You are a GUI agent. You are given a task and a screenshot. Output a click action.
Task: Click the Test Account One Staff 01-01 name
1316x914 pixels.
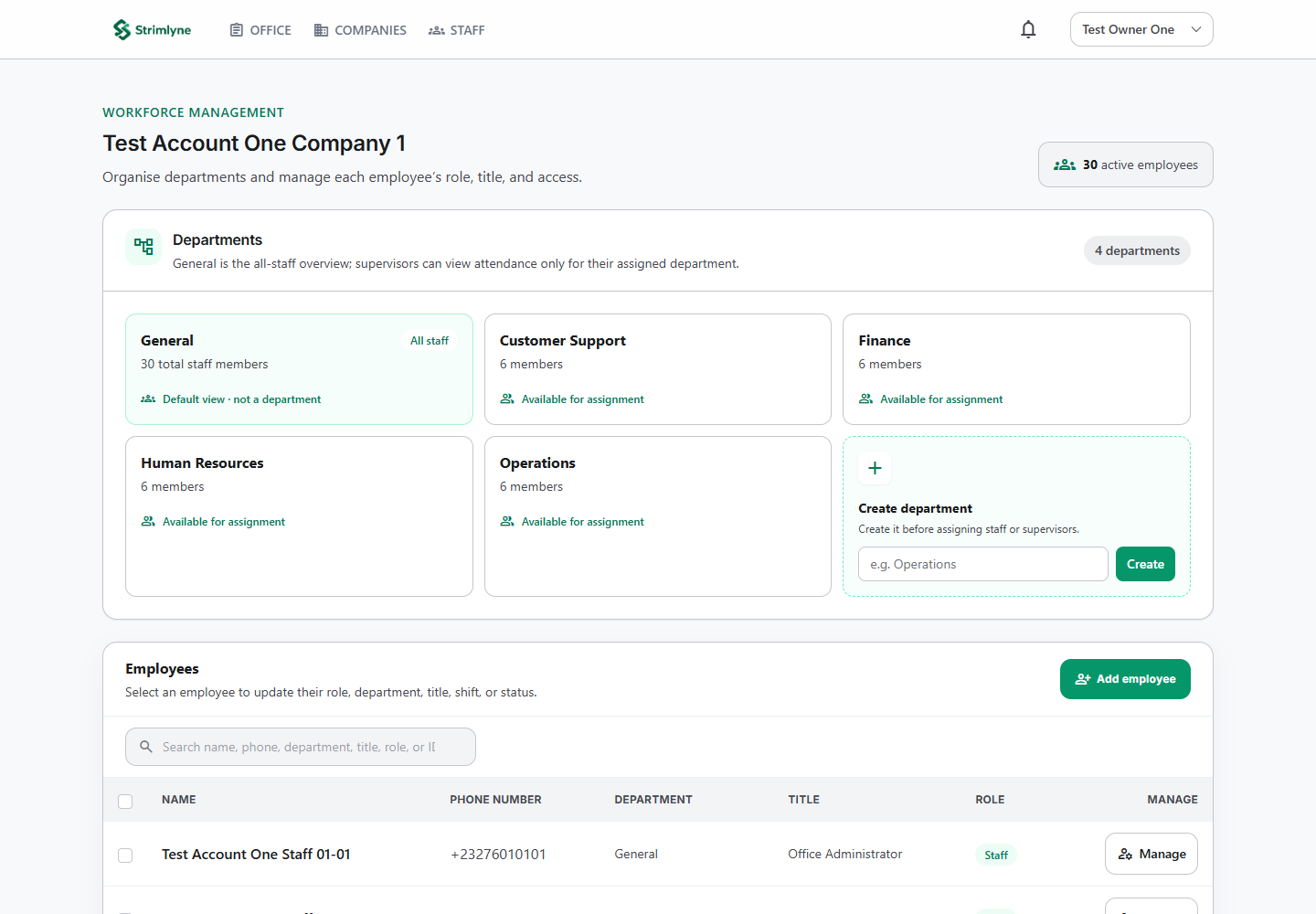(x=256, y=855)
